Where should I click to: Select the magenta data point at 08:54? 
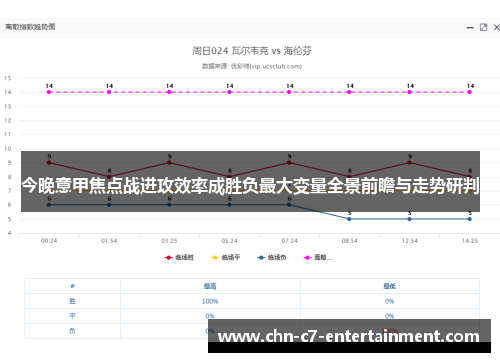coord(349,92)
